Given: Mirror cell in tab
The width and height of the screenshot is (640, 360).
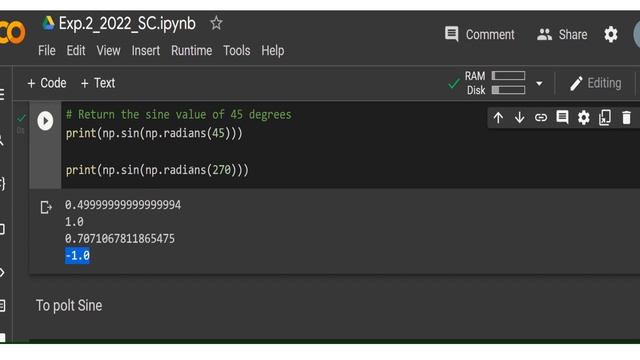Looking at the screenshot, I should coord(605,118).
